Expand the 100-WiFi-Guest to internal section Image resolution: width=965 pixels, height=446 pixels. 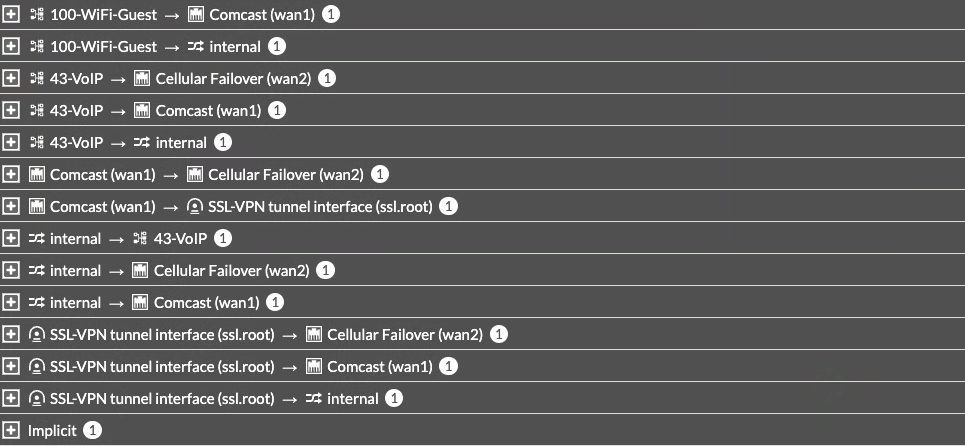pos(12,47)
